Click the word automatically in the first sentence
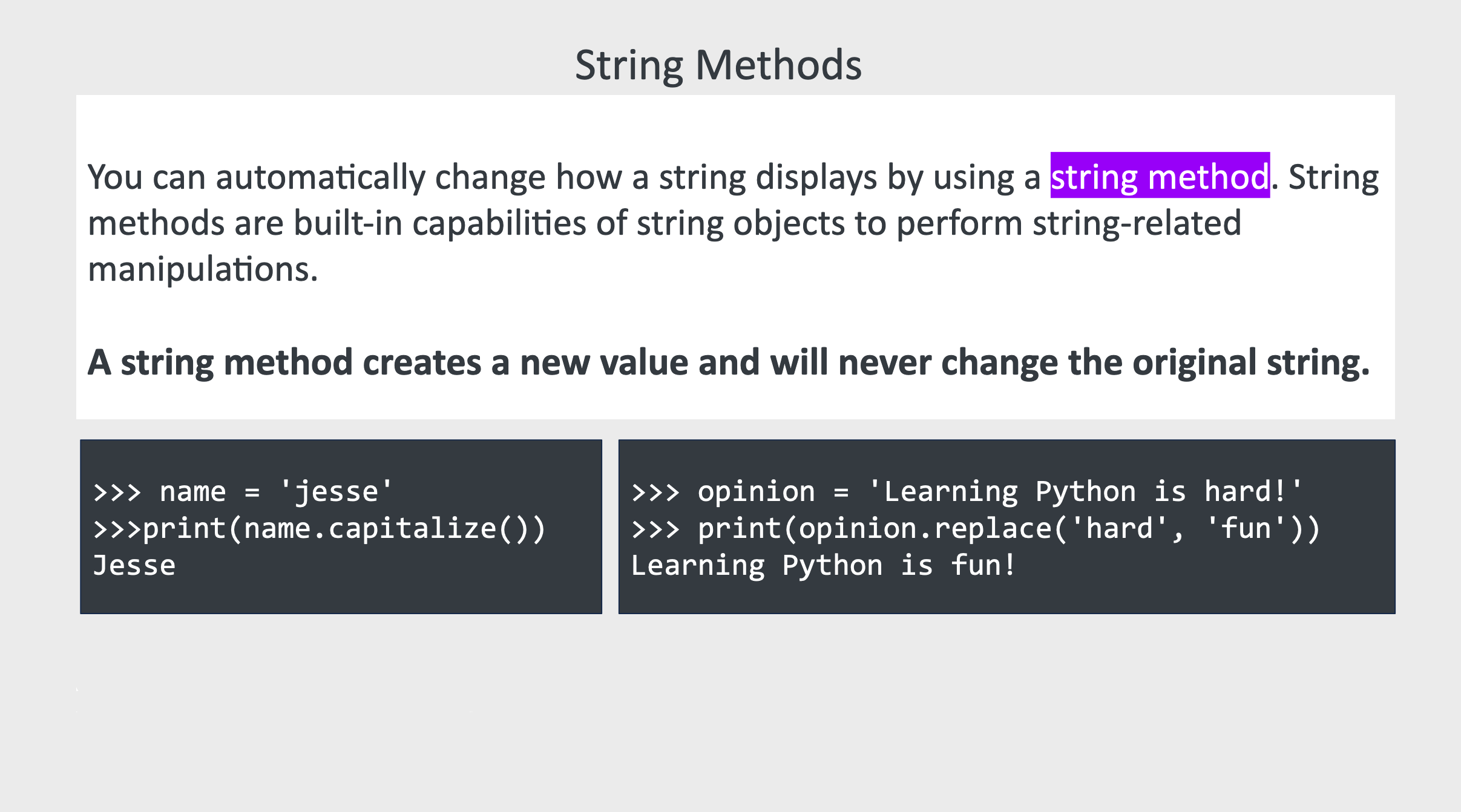Screen dimensions: 1461x812 click(x=321, y=178)
